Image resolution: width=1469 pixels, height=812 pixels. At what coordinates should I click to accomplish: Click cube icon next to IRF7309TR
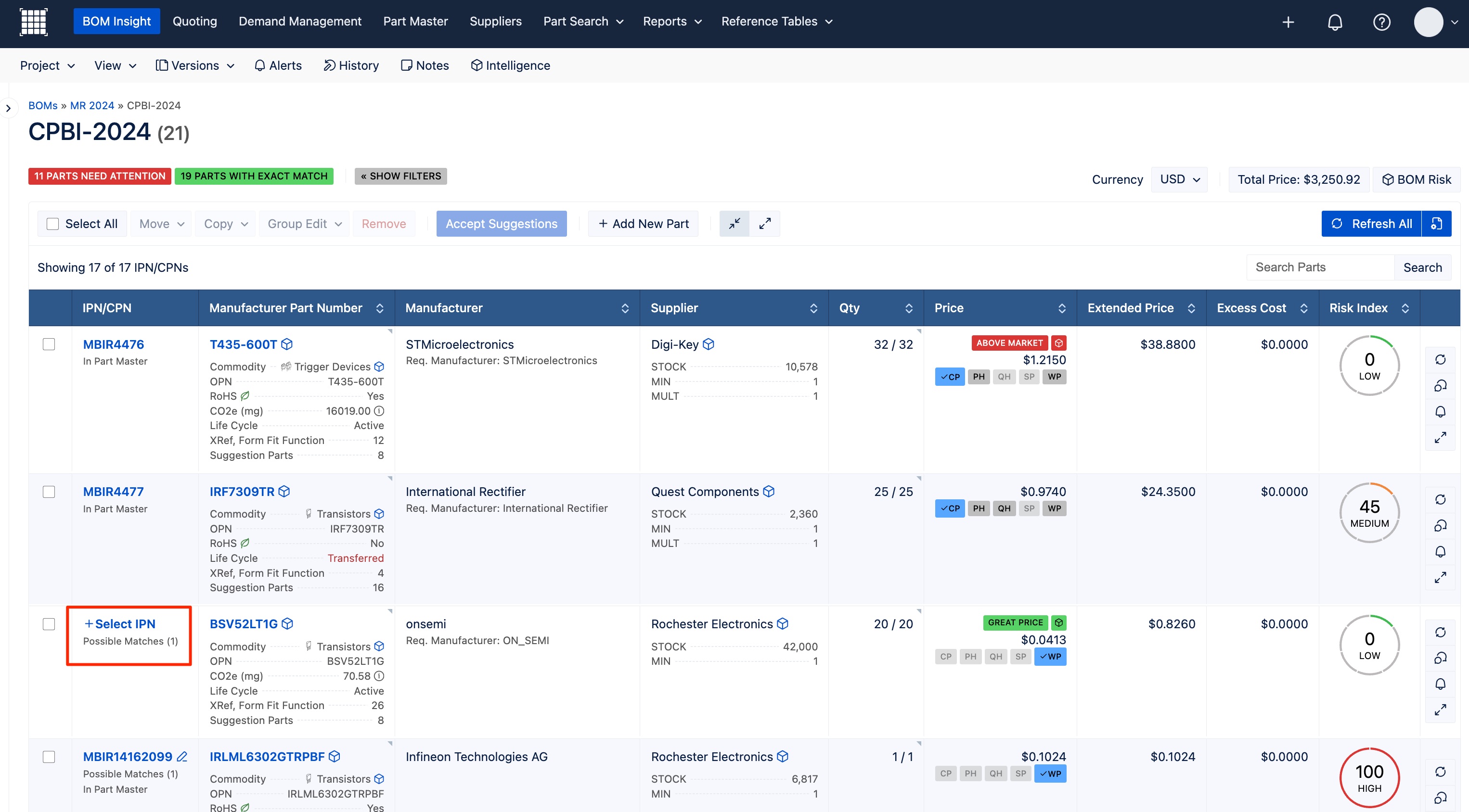point(284,491)
